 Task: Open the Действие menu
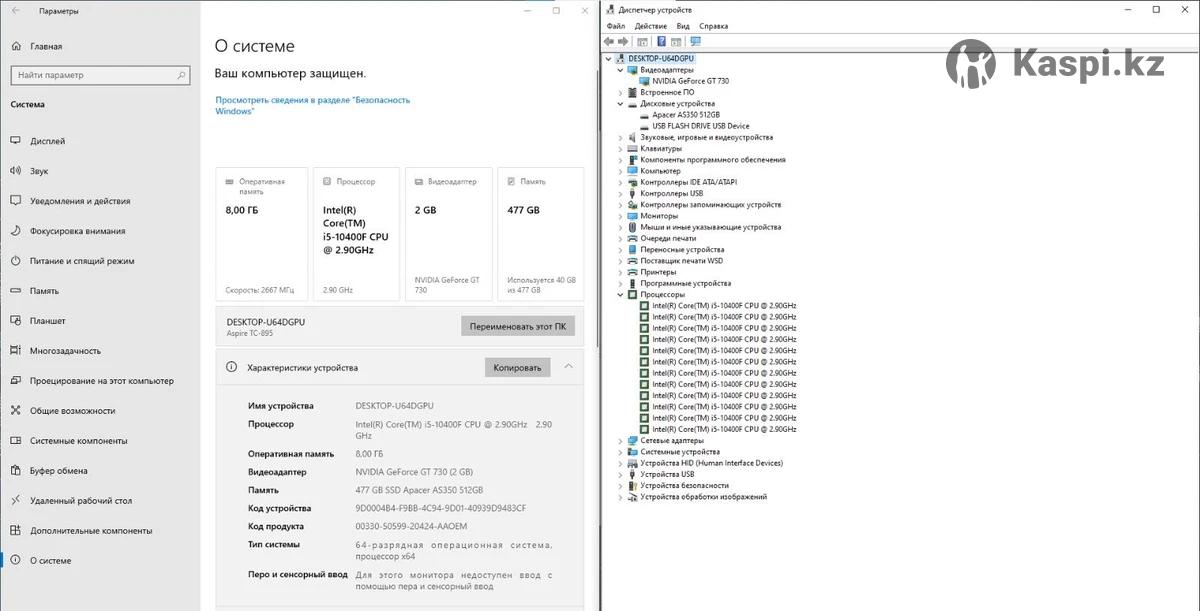pyautogui.click(x=650, y=26)
